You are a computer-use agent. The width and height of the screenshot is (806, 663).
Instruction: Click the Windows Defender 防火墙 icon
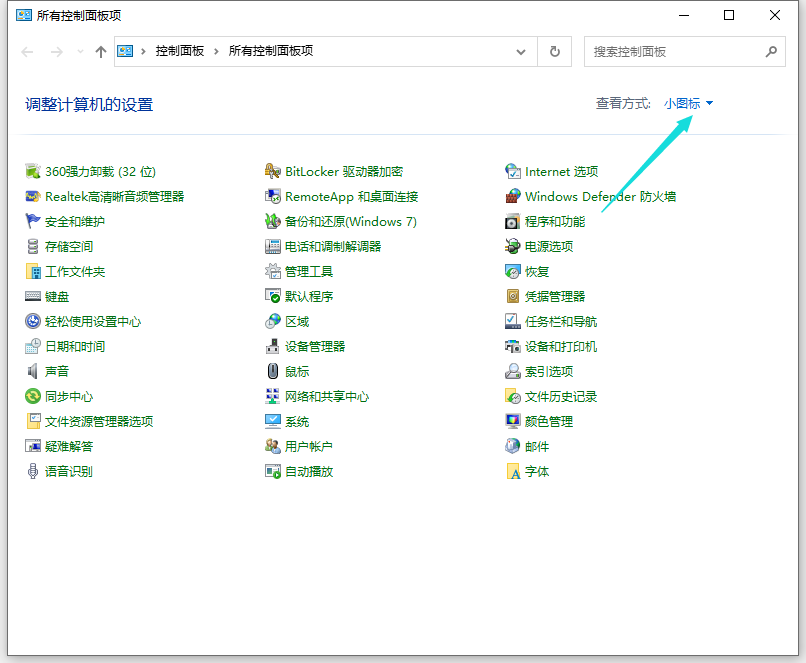(513, 197)
